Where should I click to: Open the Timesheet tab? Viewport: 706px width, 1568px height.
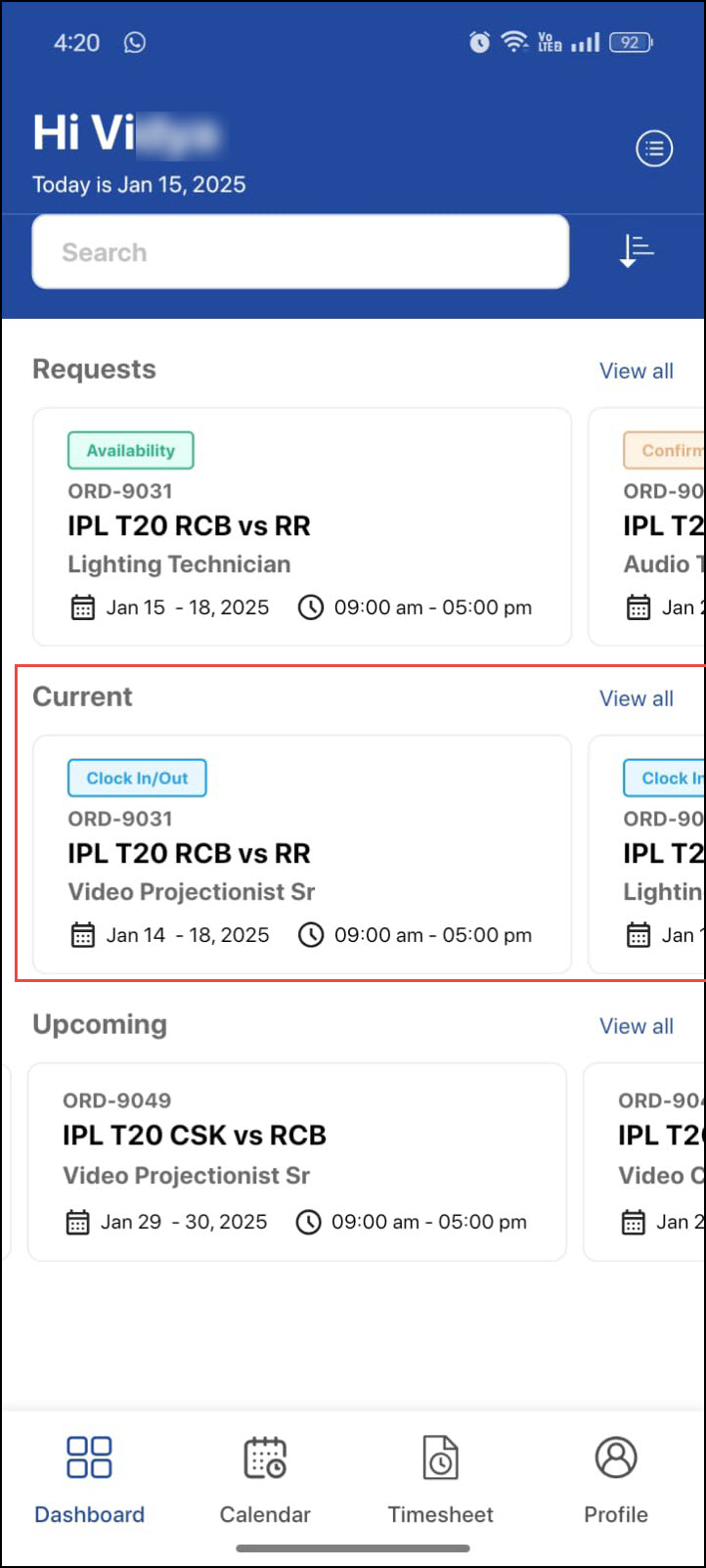coord(440,1478)
